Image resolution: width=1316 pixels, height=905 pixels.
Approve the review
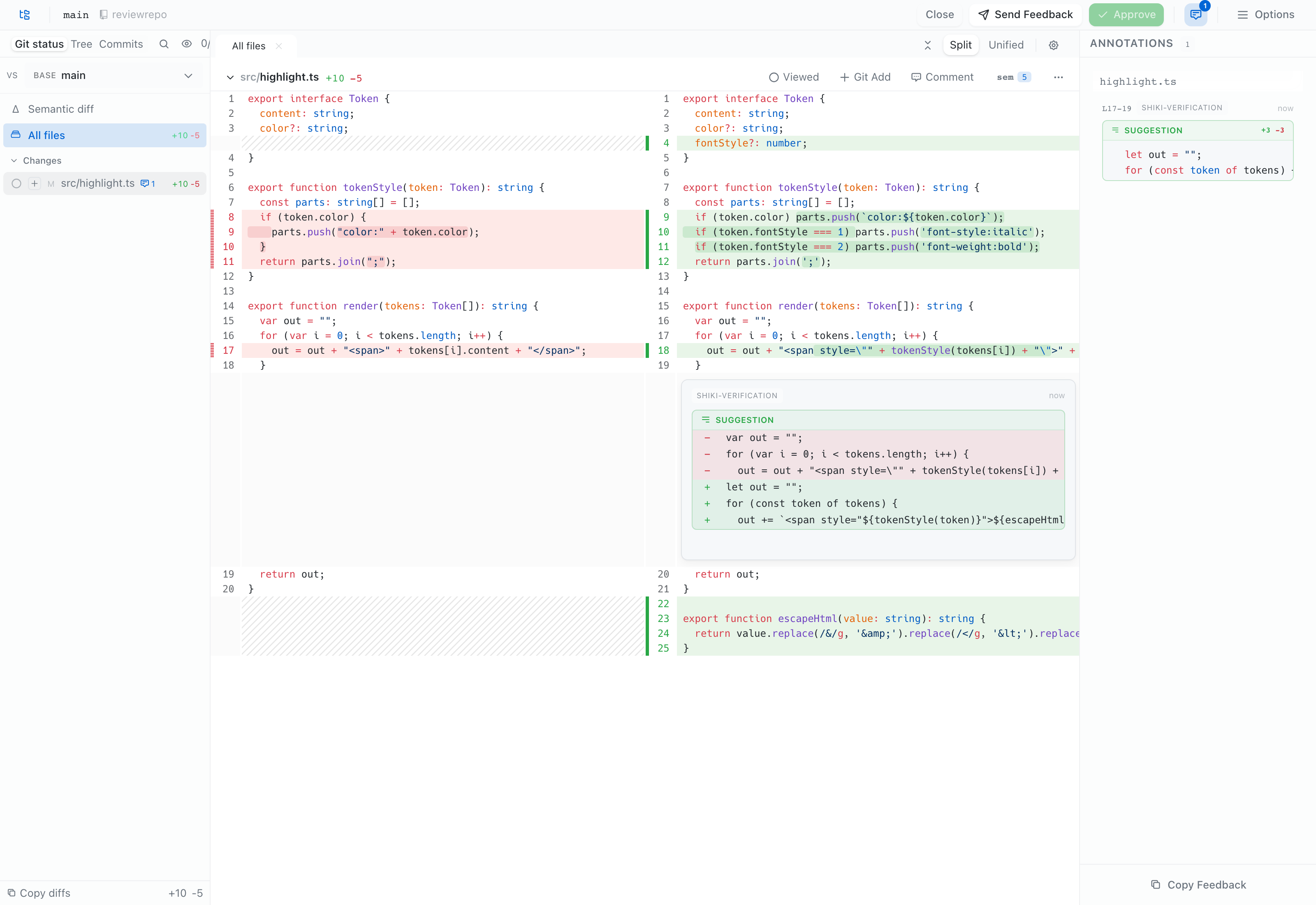coord(1126,15)
